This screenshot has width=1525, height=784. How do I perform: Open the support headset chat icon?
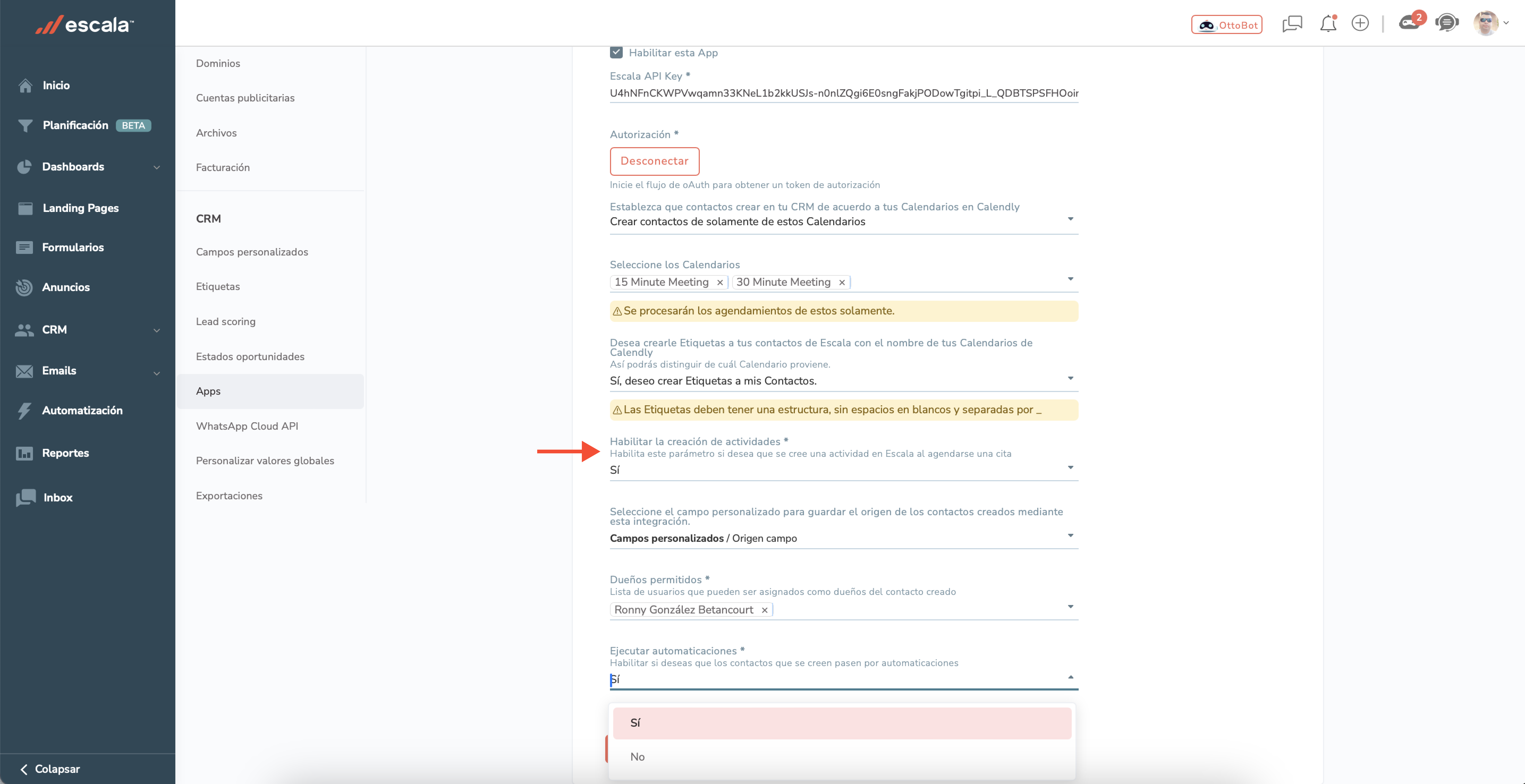[1446, 23]
